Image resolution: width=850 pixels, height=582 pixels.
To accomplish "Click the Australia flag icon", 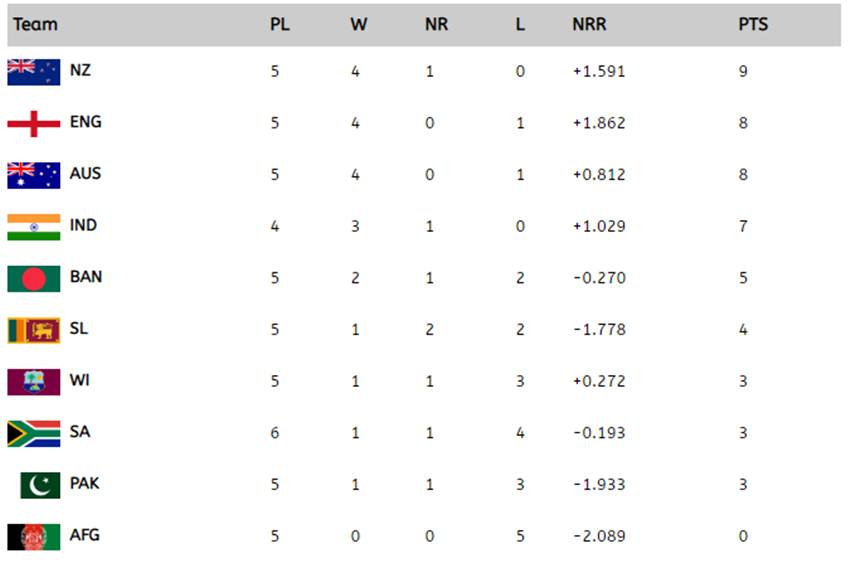I will 33,174.
